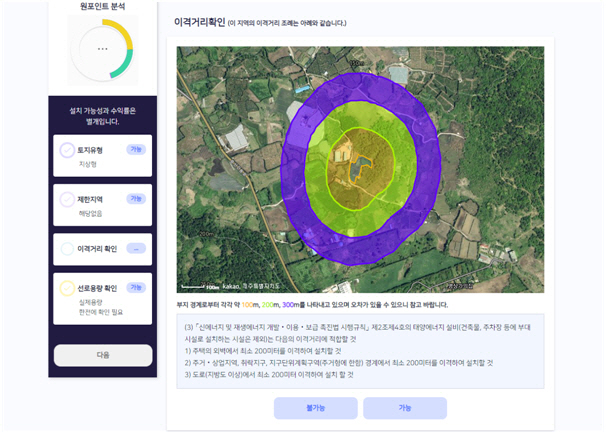This screenshot has height=434, width=606.
Task: Toggle the 토지유형 check circle
Action: [x=67, y=150]
